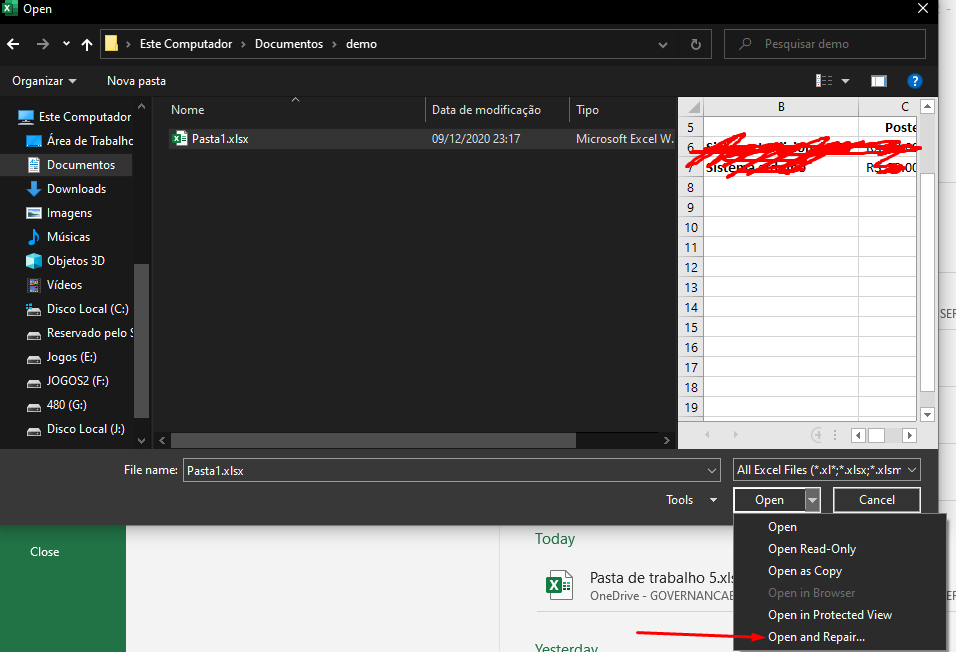Viewport: 956px width, 652px height.
Task: Open Disco Local (C:) drive
Action: click(77, 309)
